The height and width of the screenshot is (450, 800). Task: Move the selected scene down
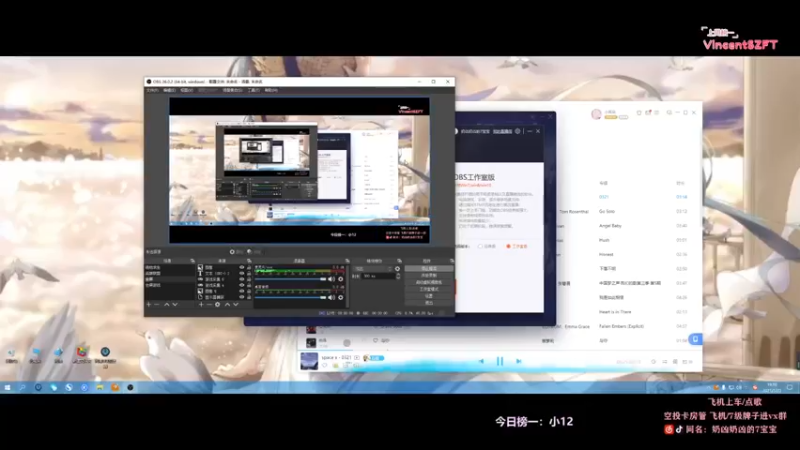coord(174,305)
